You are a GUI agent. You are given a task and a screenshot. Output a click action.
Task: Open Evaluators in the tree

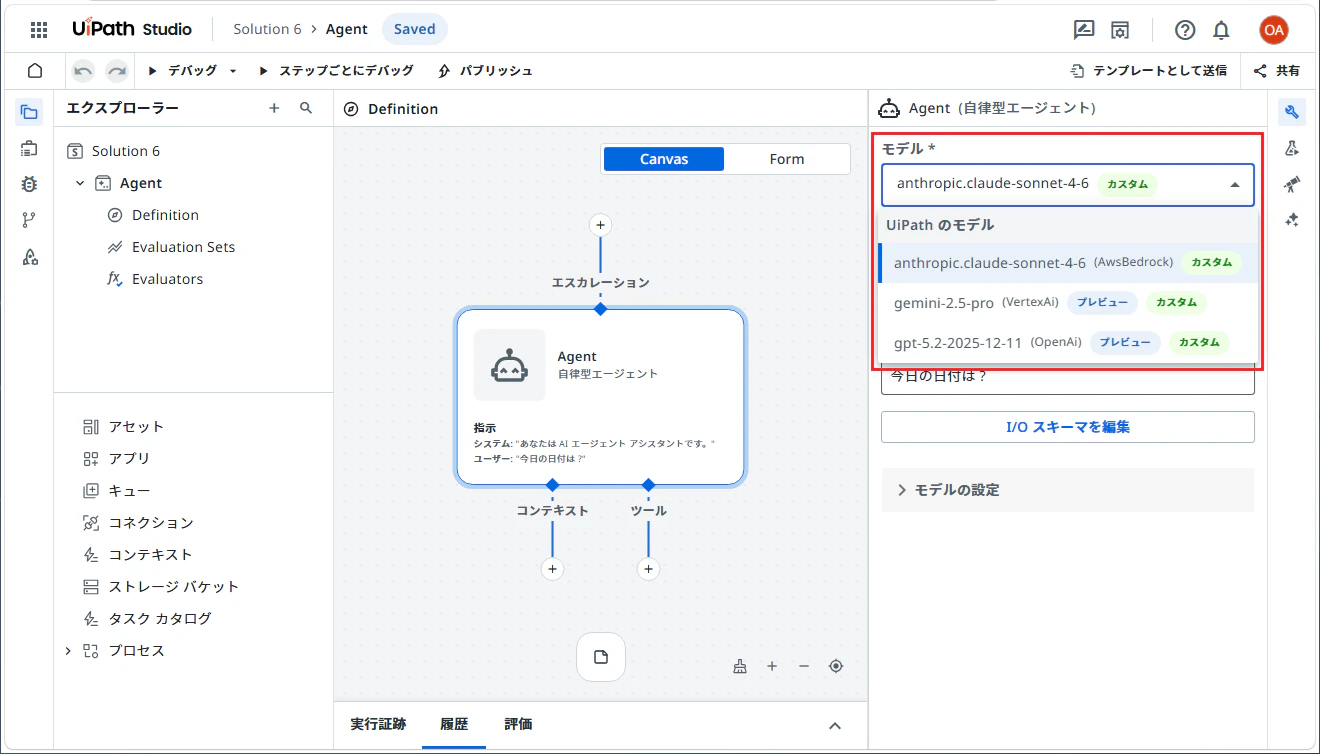point(167,279)
